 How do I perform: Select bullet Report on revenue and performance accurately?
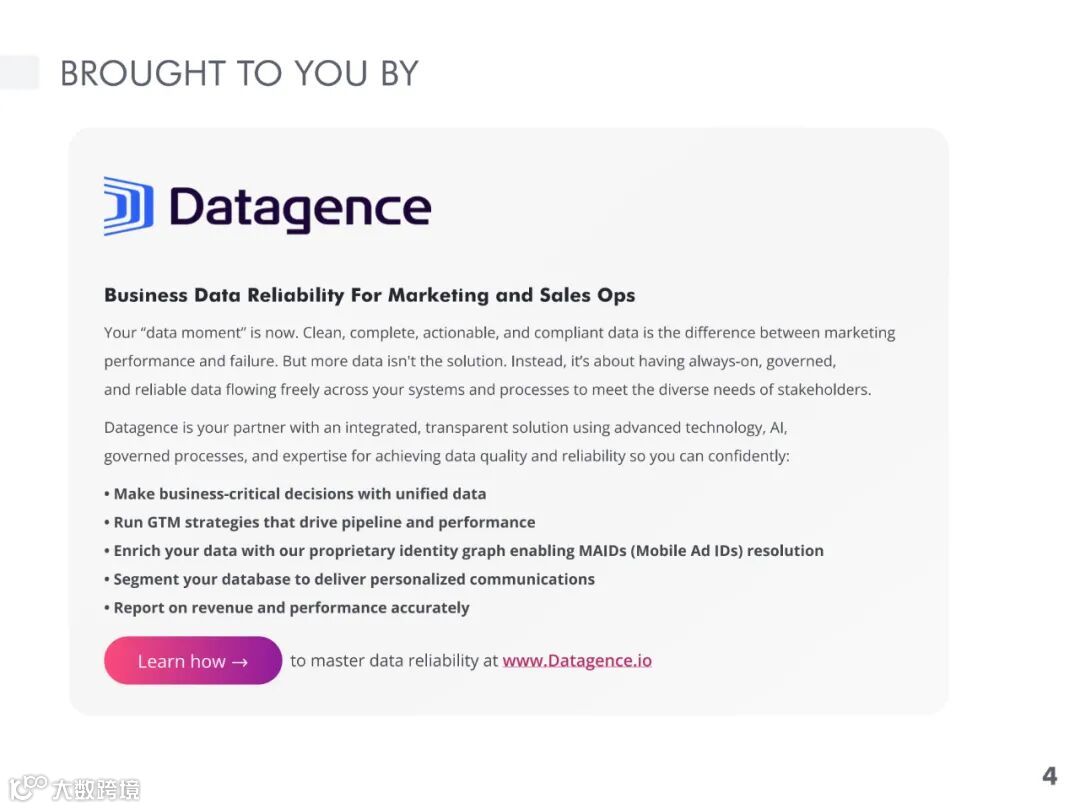coord(287,608)
